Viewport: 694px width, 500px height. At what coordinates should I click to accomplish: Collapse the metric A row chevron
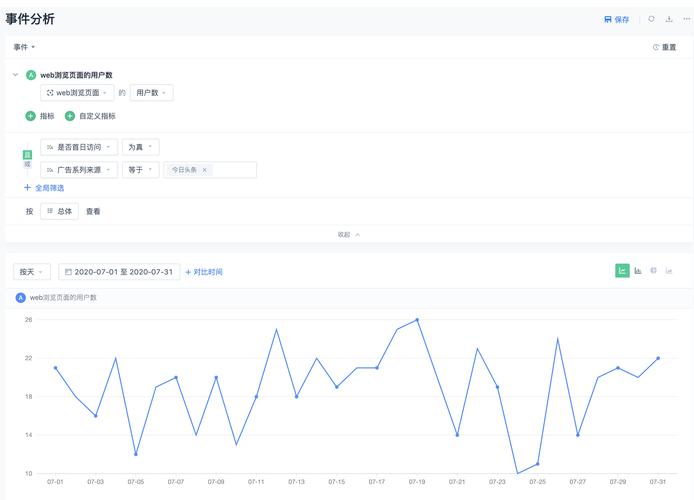(15, 75)
